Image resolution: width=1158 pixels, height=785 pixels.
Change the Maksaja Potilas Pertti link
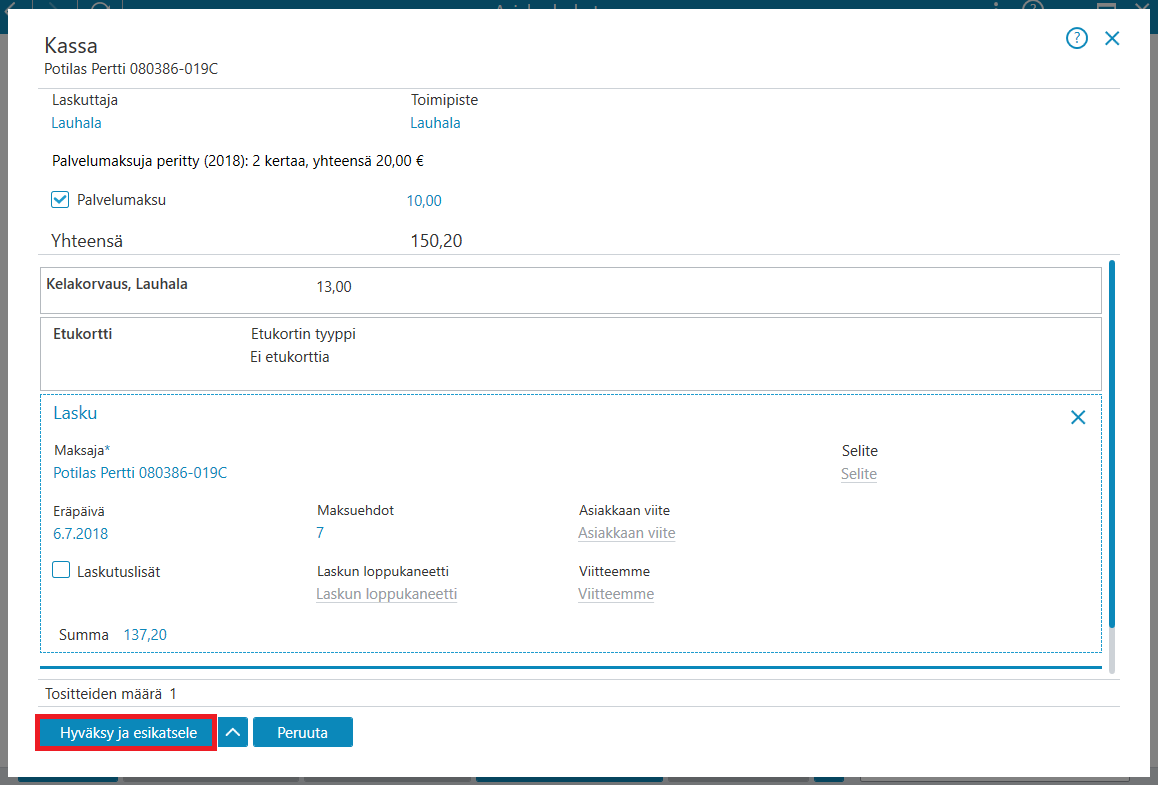pos(140,473)
